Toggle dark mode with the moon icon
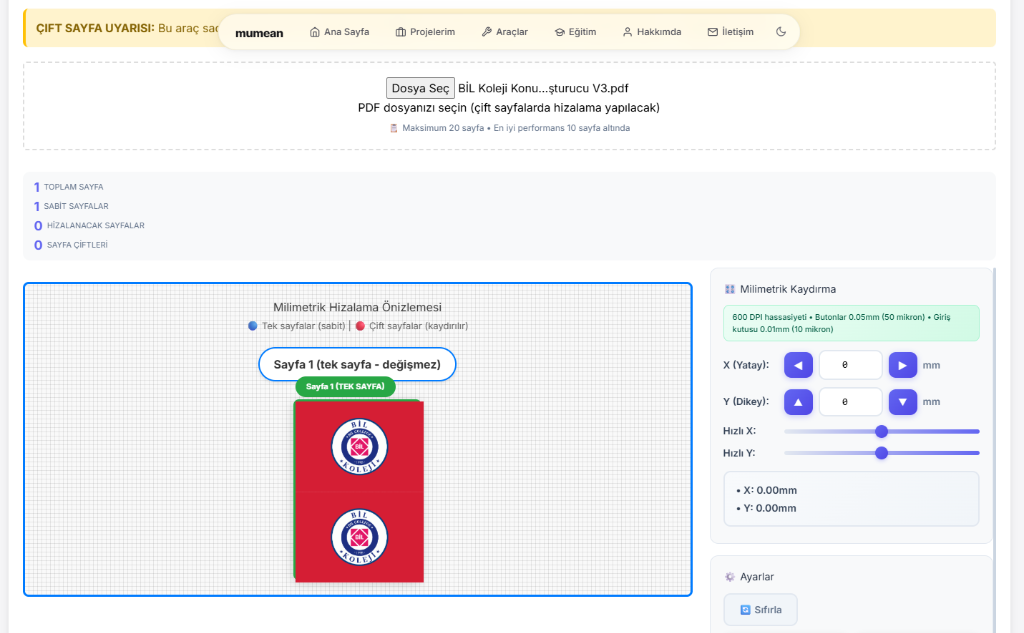Screen dimensions: 1024x633 coord(781,32)
